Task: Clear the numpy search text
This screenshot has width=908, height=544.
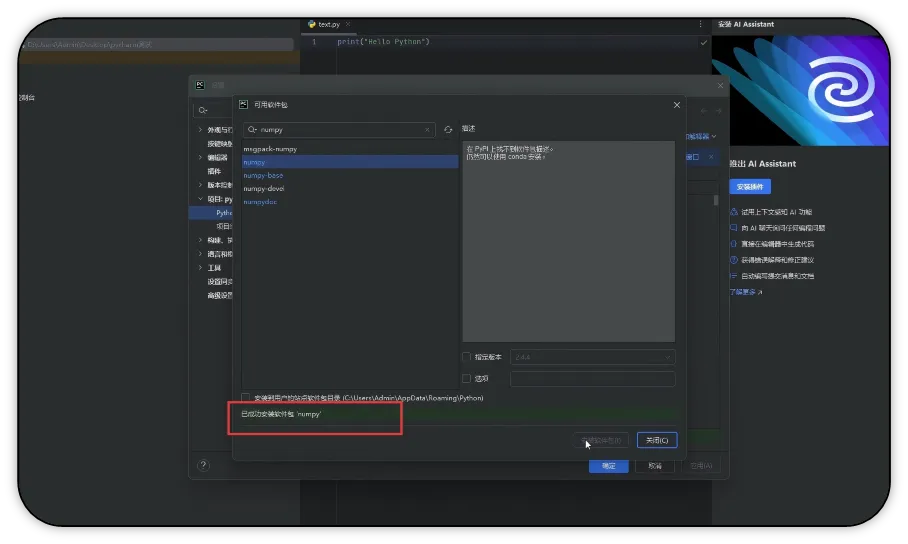Action: point(427,130)
